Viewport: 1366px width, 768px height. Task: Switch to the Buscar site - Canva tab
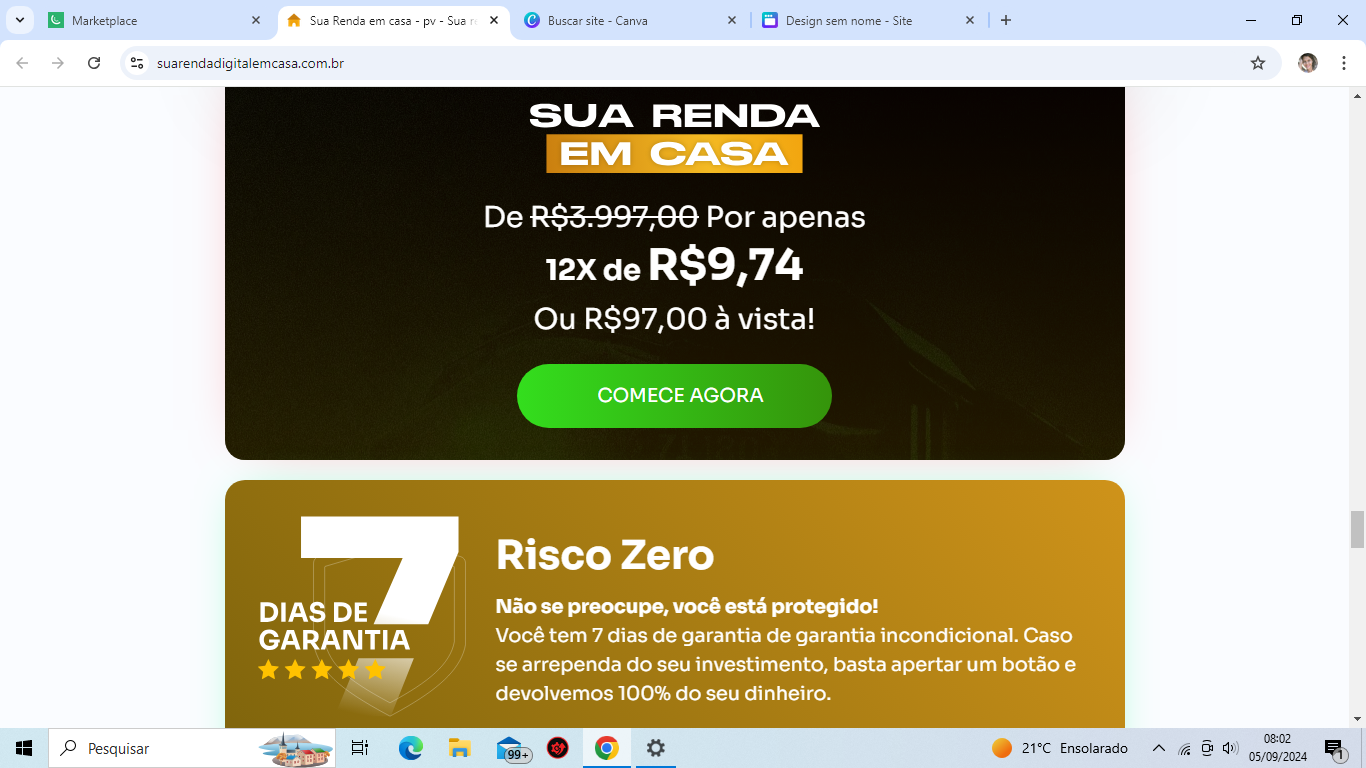630,20
